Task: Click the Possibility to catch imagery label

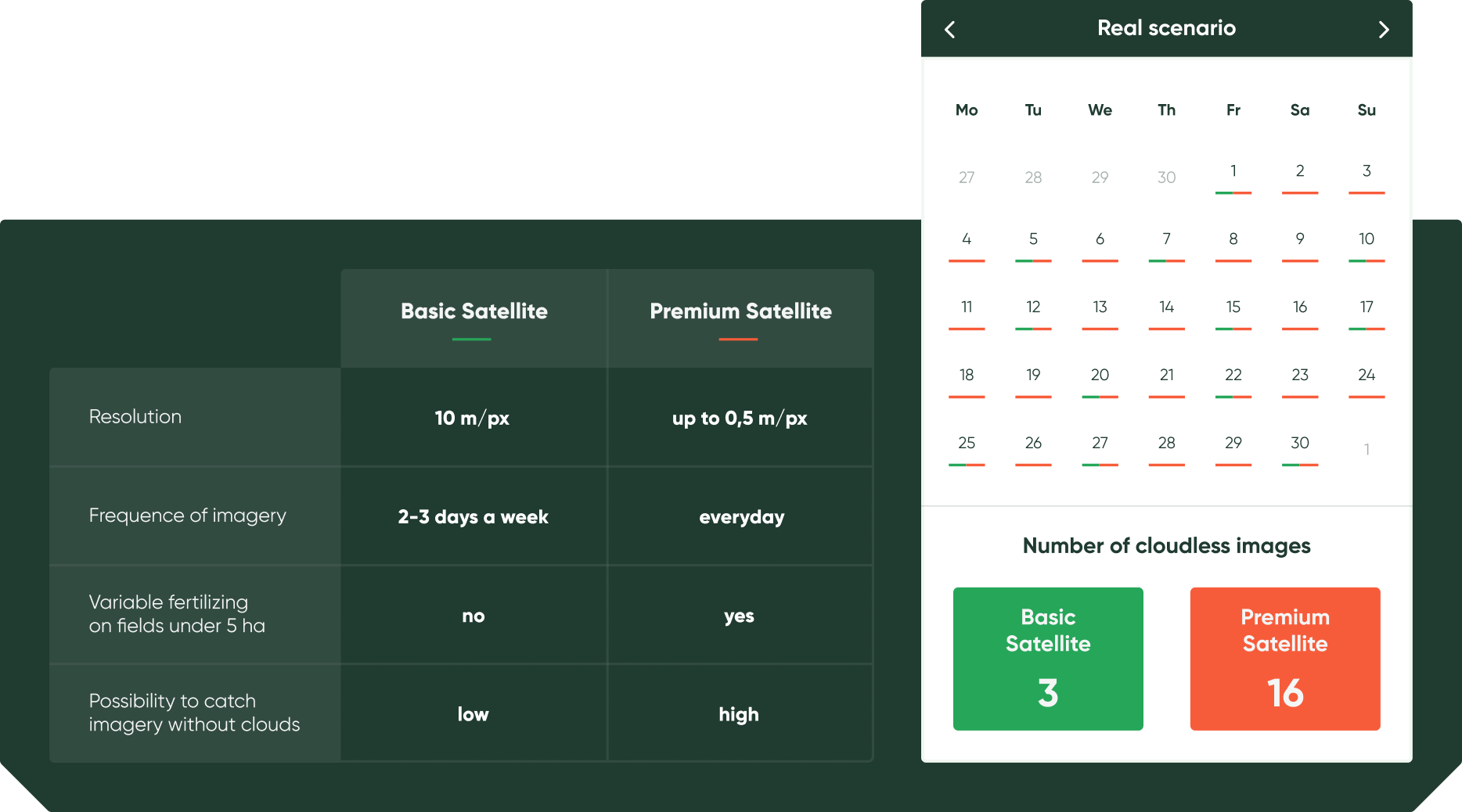Action: coord(194,713)
